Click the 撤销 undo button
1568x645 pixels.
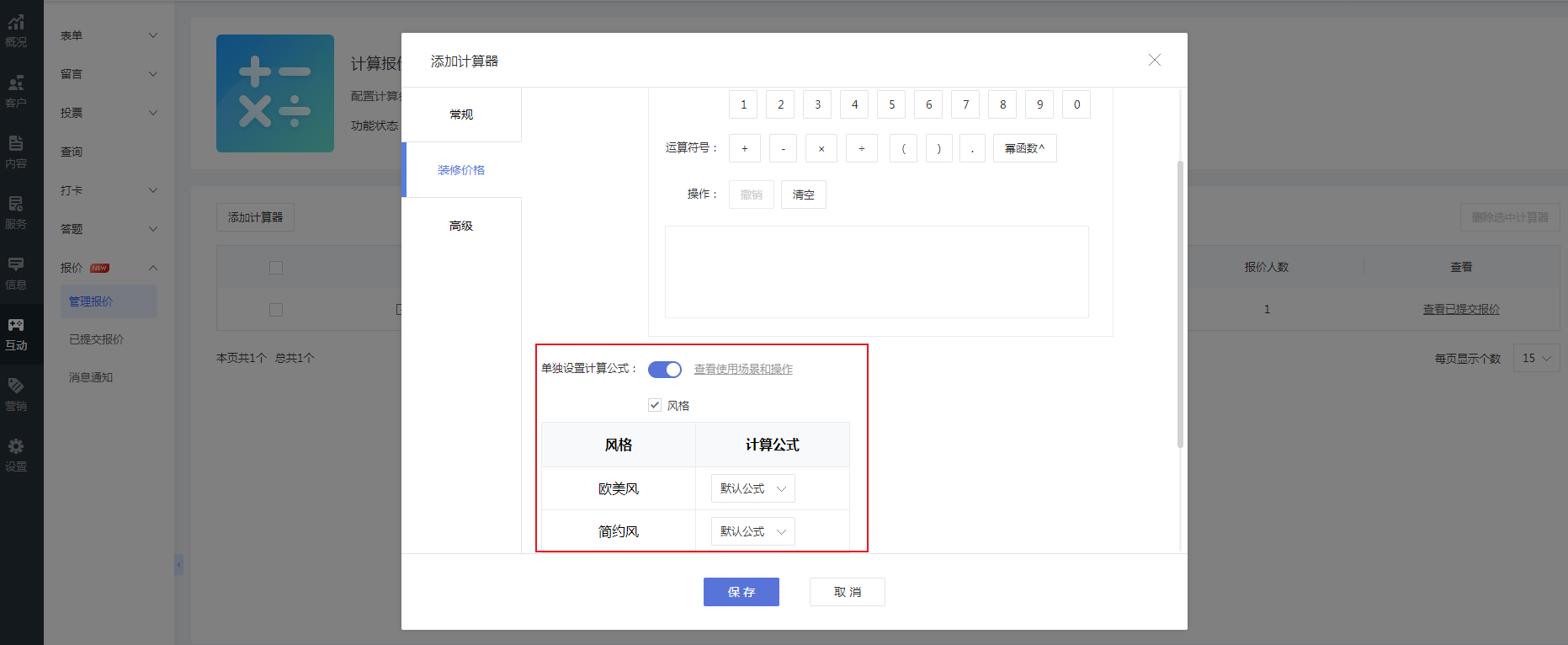coord(752,195)
